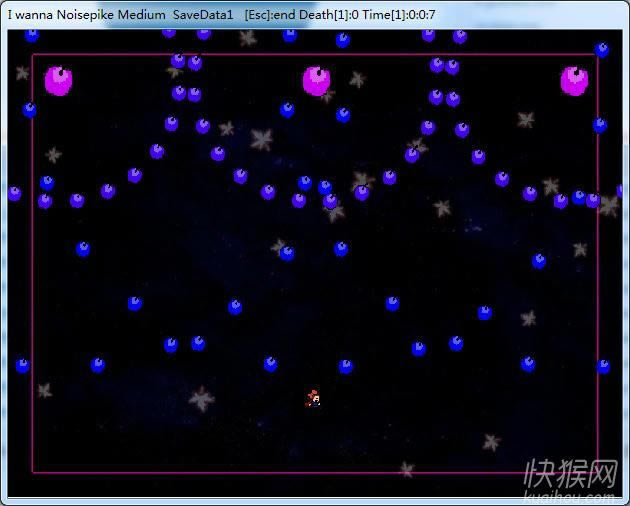Viewport: 630px width, 506px height.
Task: Click the large magenta cherry at top-center
Action: coord(316,81)
